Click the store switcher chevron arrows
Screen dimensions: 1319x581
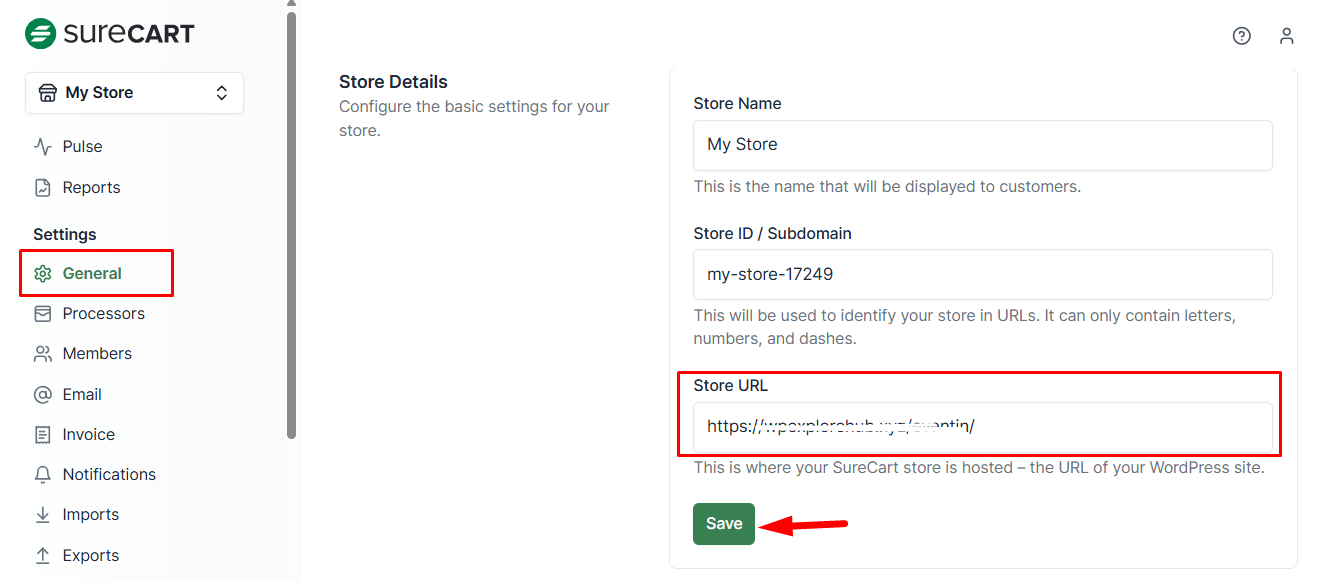pyautogui.click(x=222, y=93)
